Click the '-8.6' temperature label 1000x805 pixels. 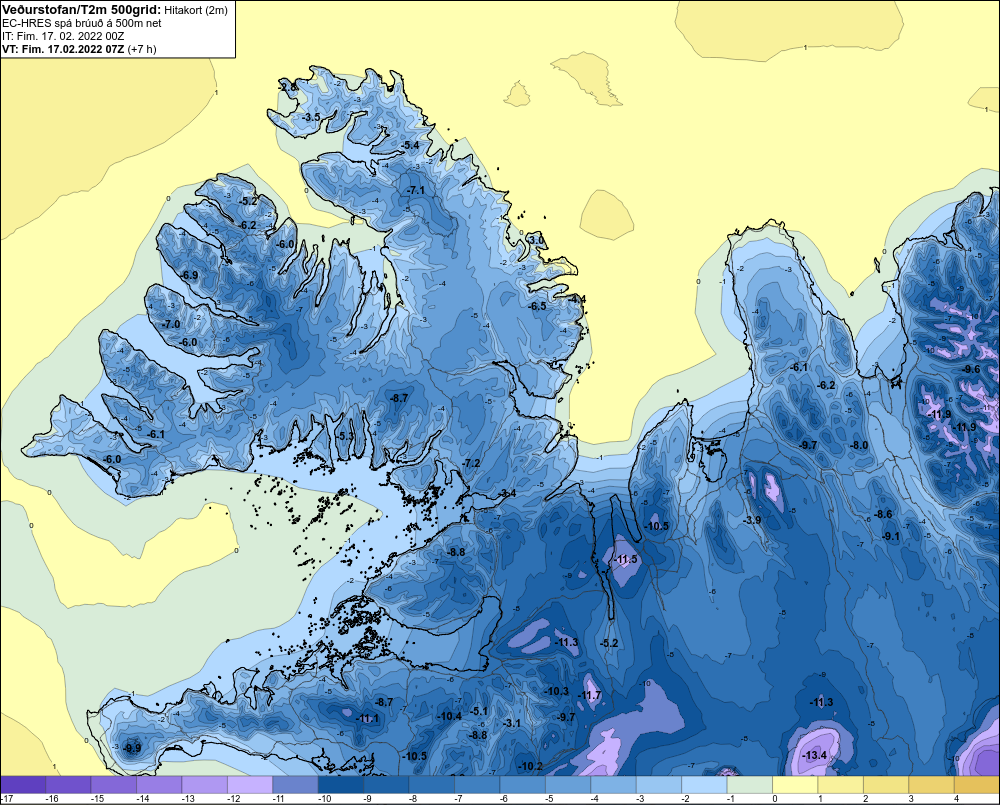tap(883, 514)
